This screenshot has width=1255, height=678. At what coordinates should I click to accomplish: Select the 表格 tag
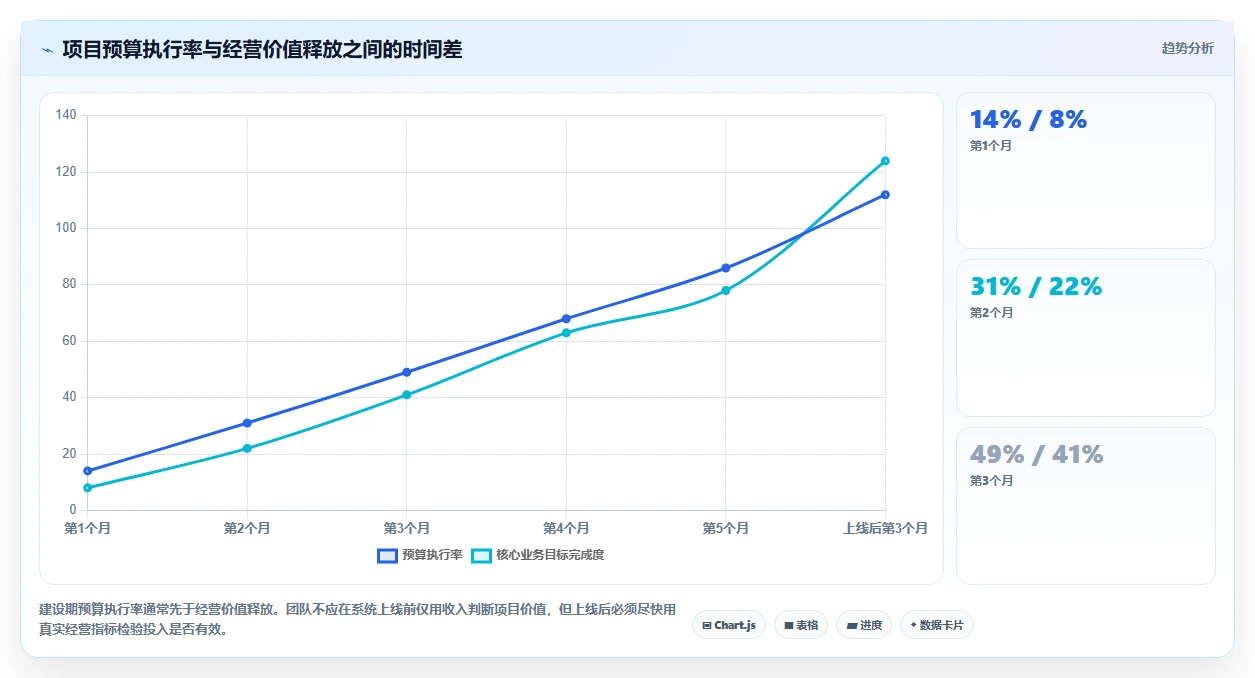pyautogui.click(x=801, y=625)
